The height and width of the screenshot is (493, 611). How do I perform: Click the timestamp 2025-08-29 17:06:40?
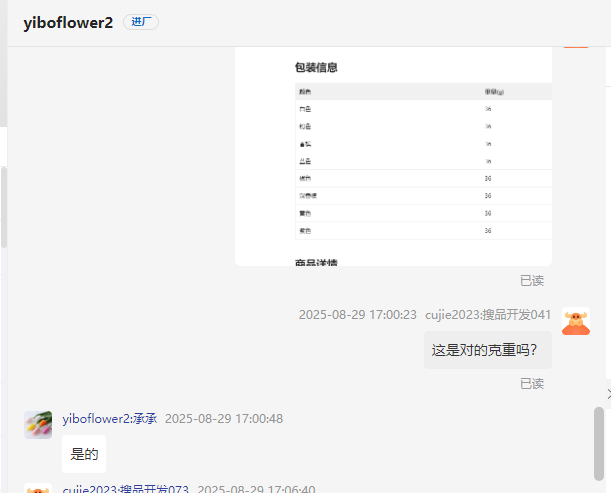tap(256, 489)
